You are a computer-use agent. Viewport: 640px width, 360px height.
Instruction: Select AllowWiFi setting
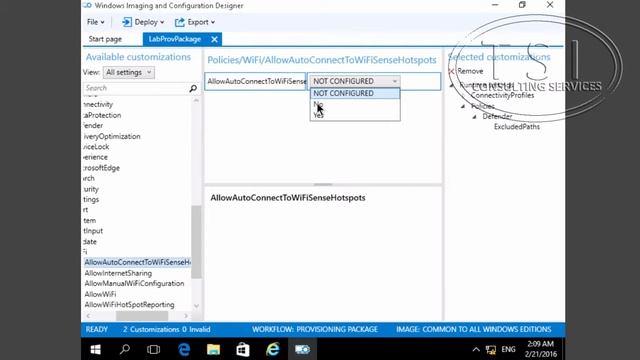[x=100, y=294]
